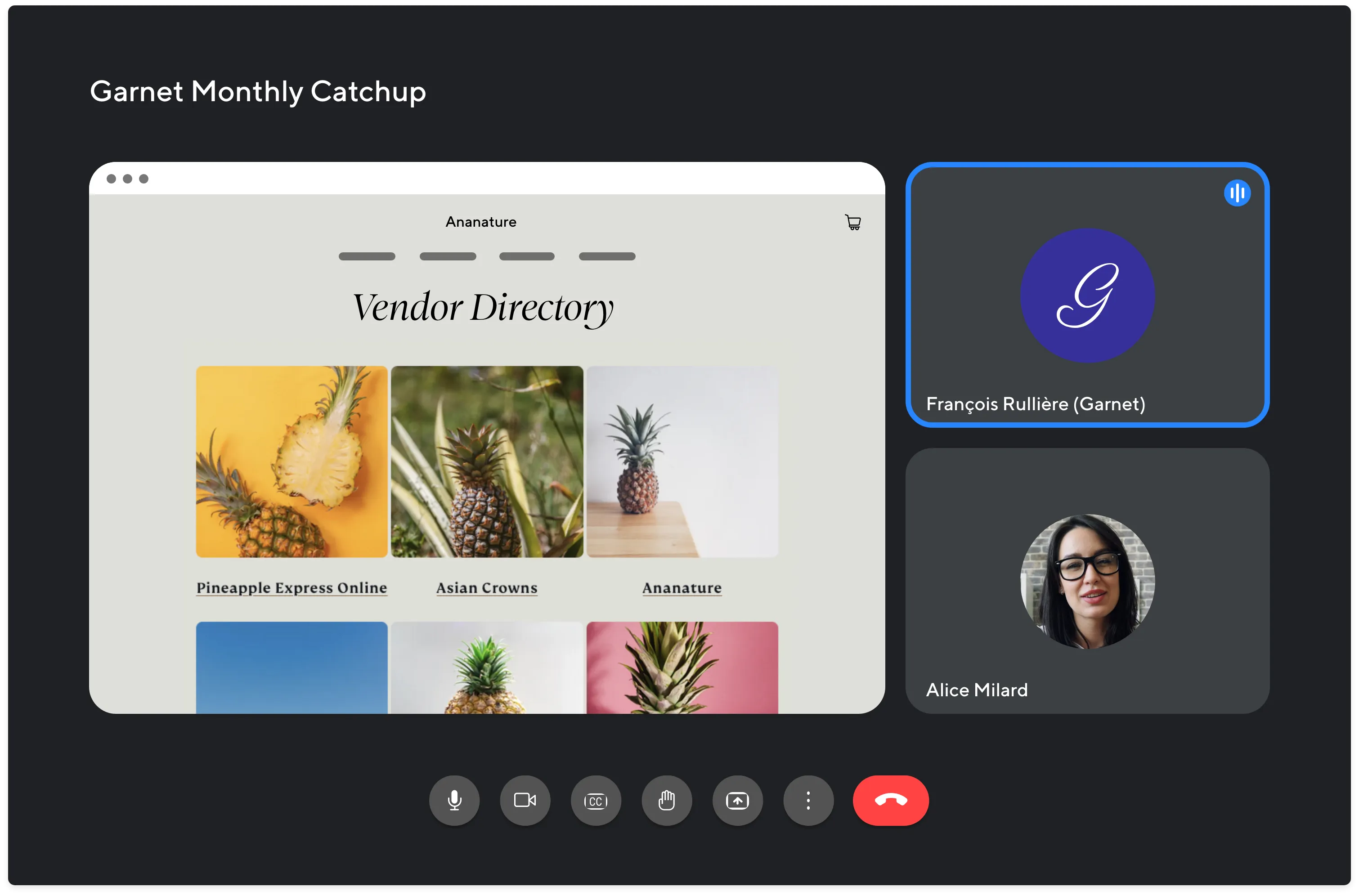Click the audio indicator on François Rullière's tile
Viewport: 1359px width, 896px height.
click(1237, 193)
